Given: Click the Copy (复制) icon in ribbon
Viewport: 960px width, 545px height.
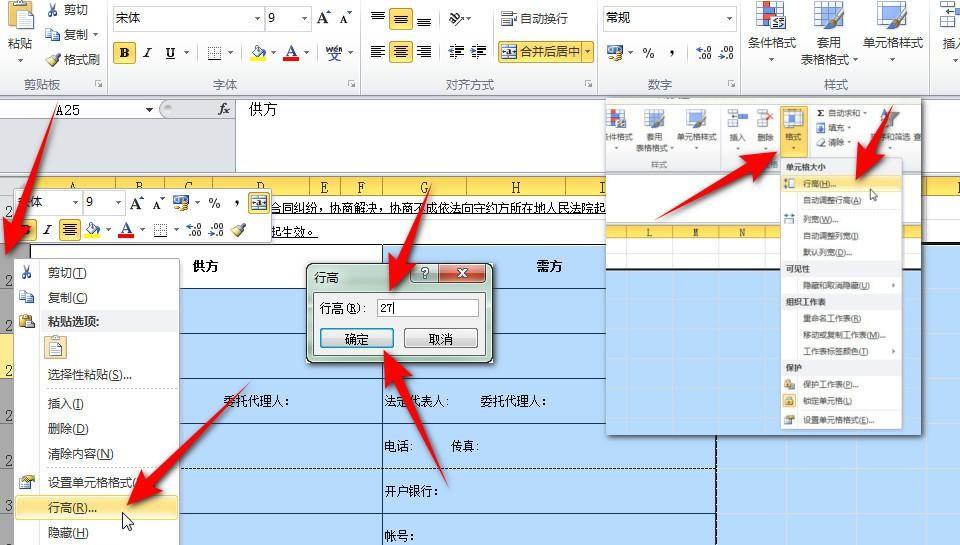Looking at the screenshot, I should (x=53, y=34).
